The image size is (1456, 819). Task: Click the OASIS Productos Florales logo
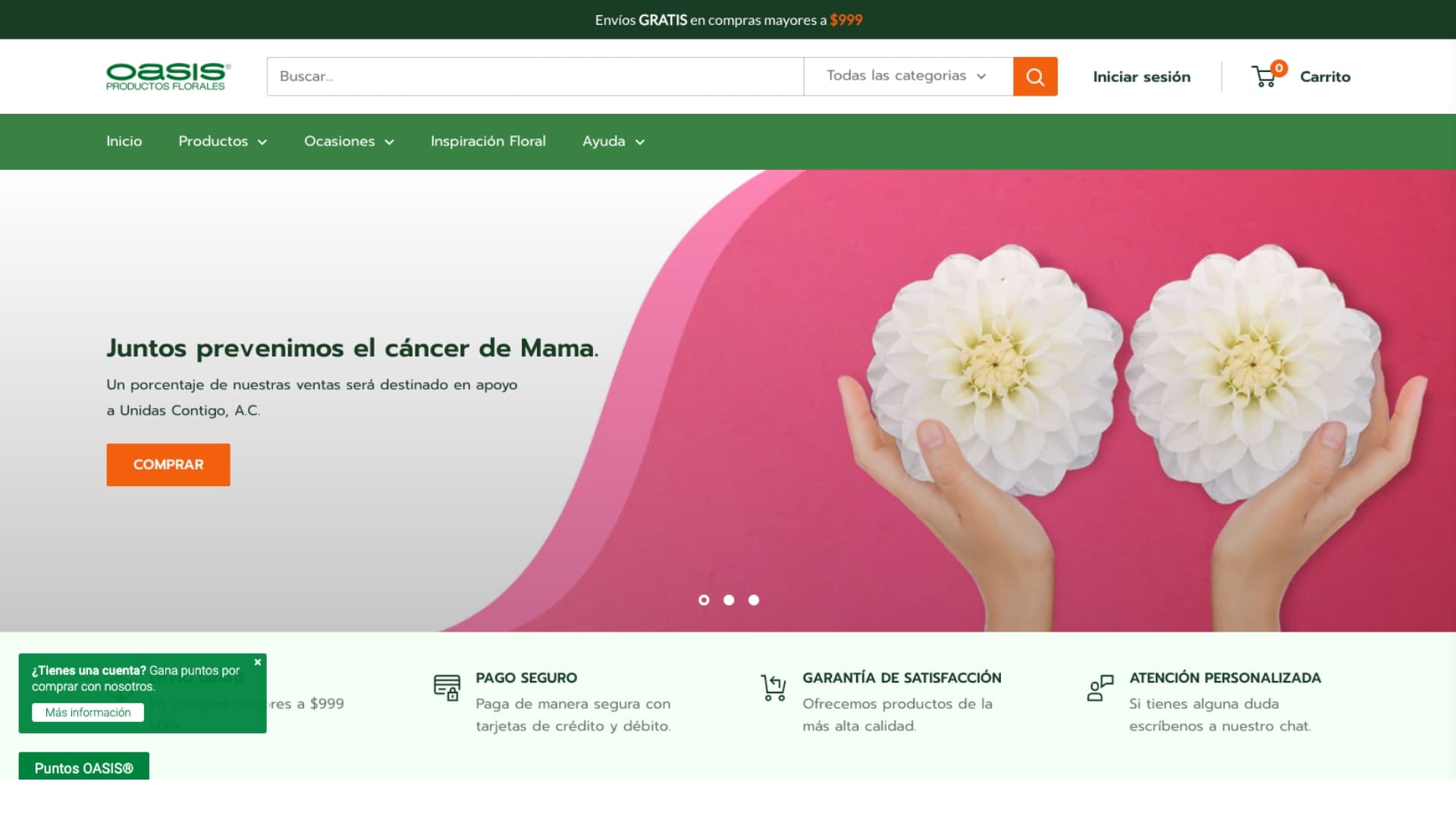[168, 77]
